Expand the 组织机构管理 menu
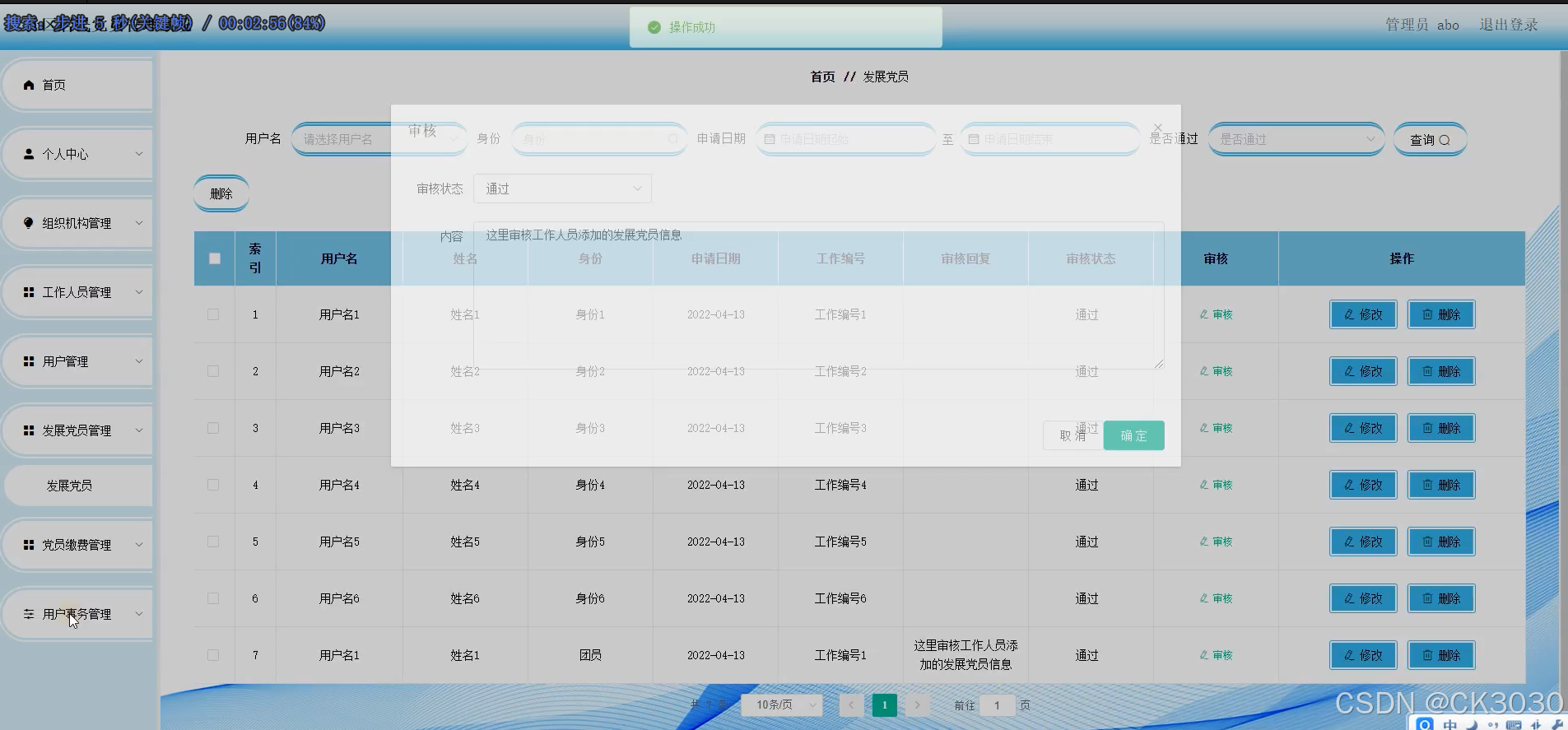Screen dimensions: 1568x730 pyautogui.click(x=77, y=223)
